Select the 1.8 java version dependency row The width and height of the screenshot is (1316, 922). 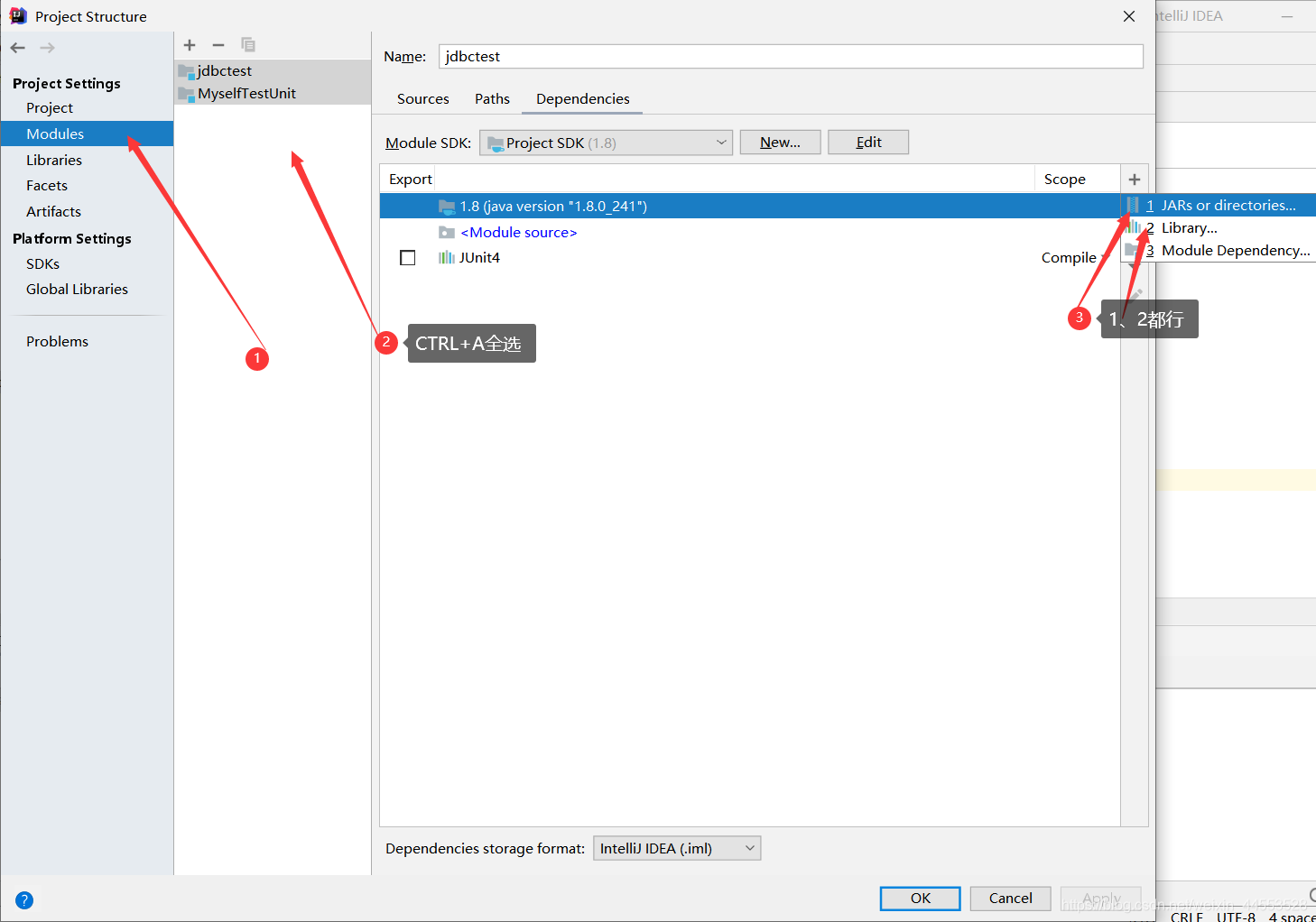750,207
